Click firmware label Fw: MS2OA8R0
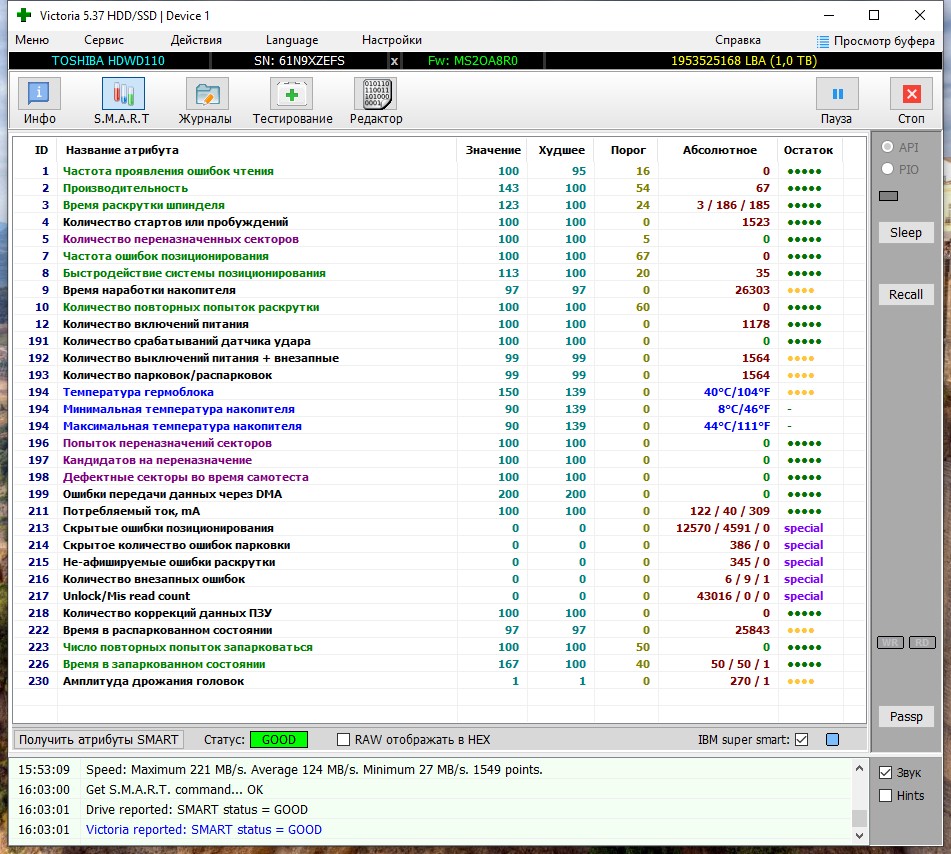 [x=472, y=61]
